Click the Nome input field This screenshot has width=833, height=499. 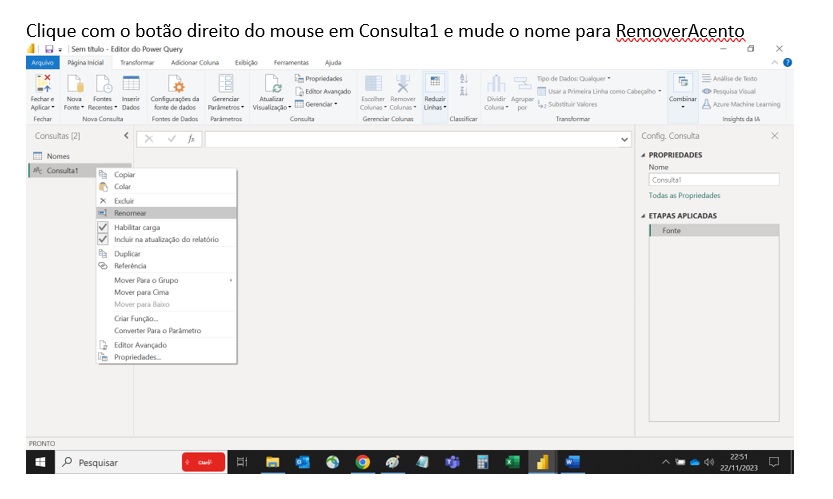point(714,180)
